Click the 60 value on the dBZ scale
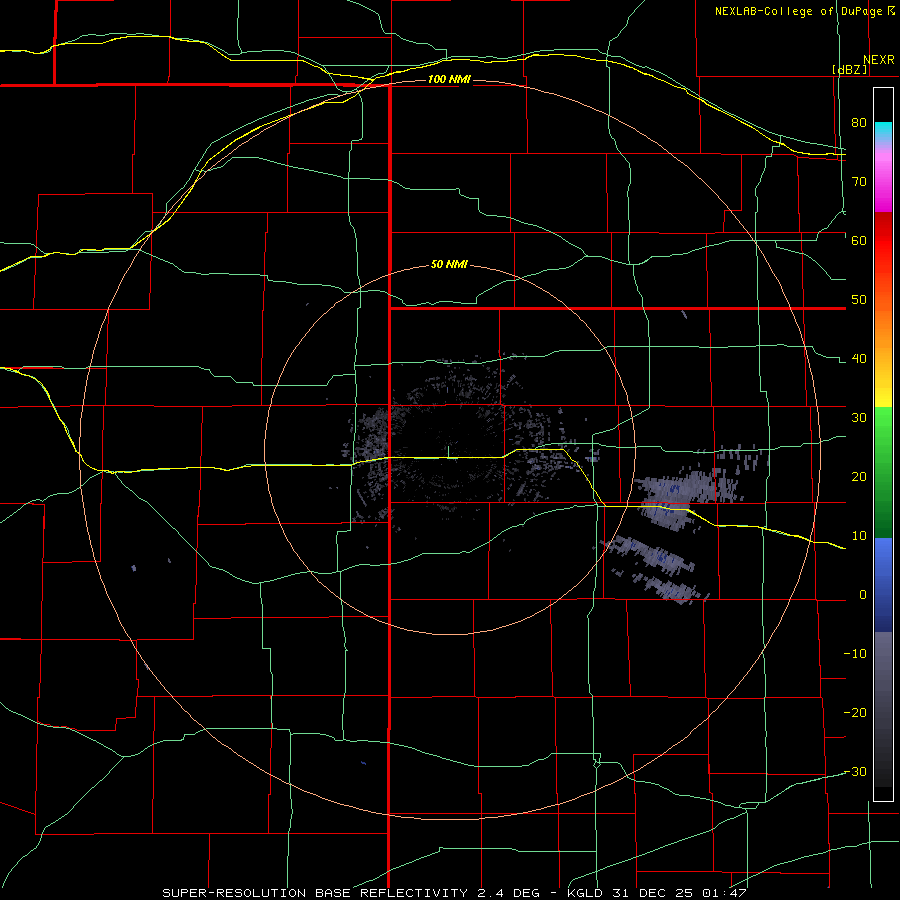Screen dimensions: 900x900 coord(859,240)
